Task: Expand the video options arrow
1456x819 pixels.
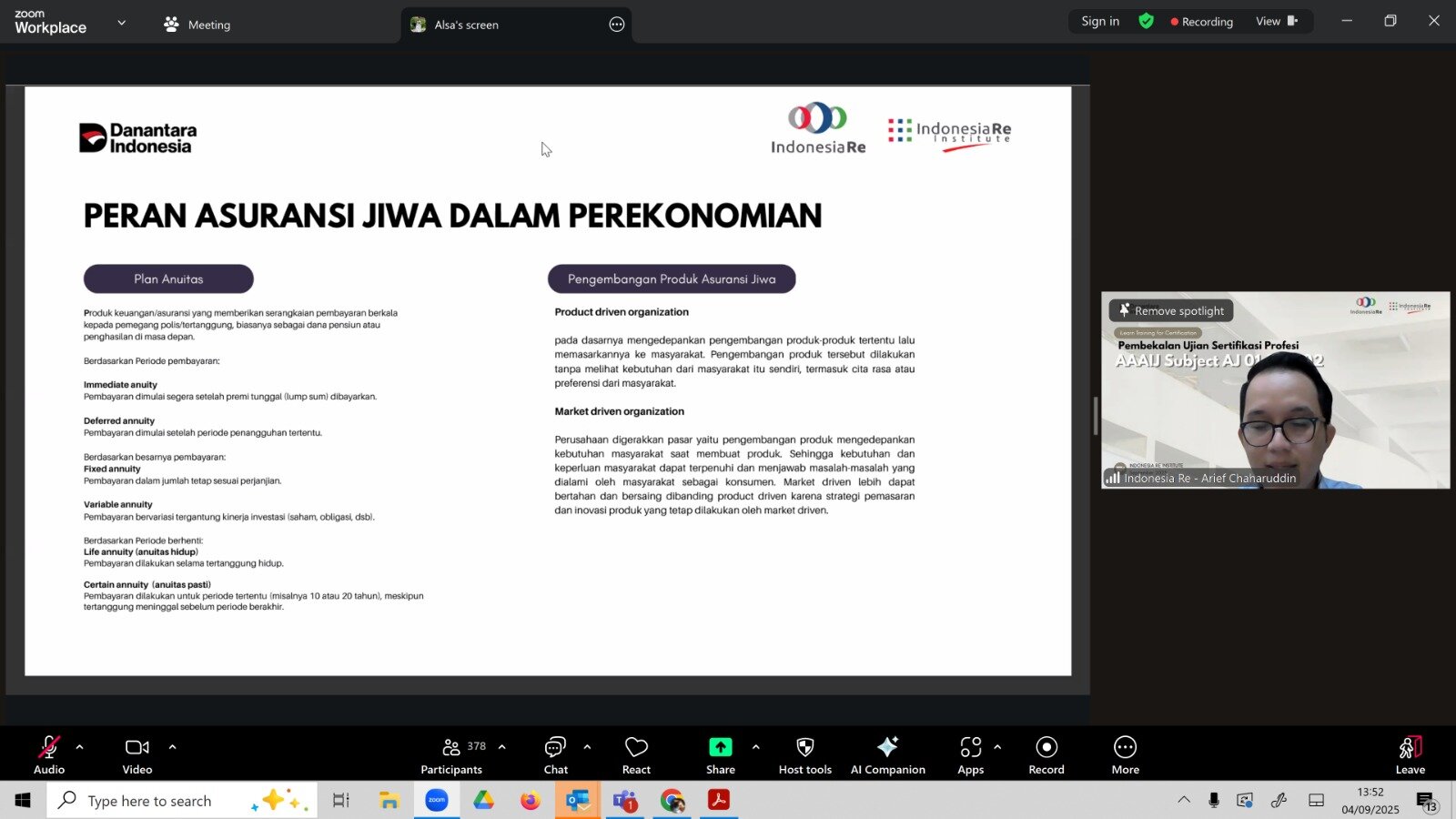Action: [x=172, y=747]
